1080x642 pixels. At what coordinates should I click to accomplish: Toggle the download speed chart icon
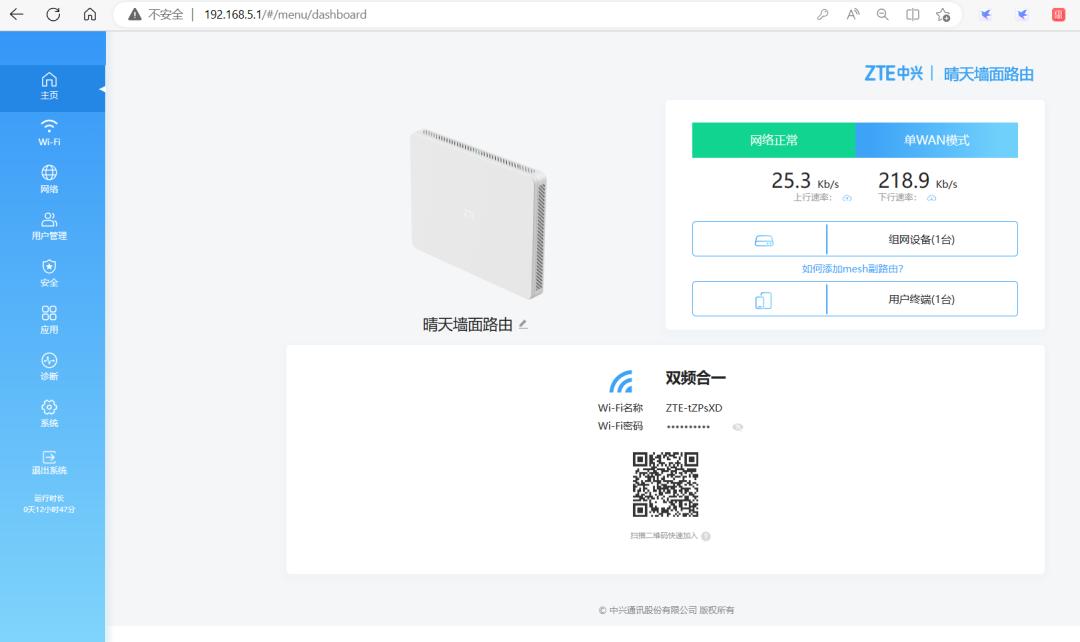click(x=932, y=197)
